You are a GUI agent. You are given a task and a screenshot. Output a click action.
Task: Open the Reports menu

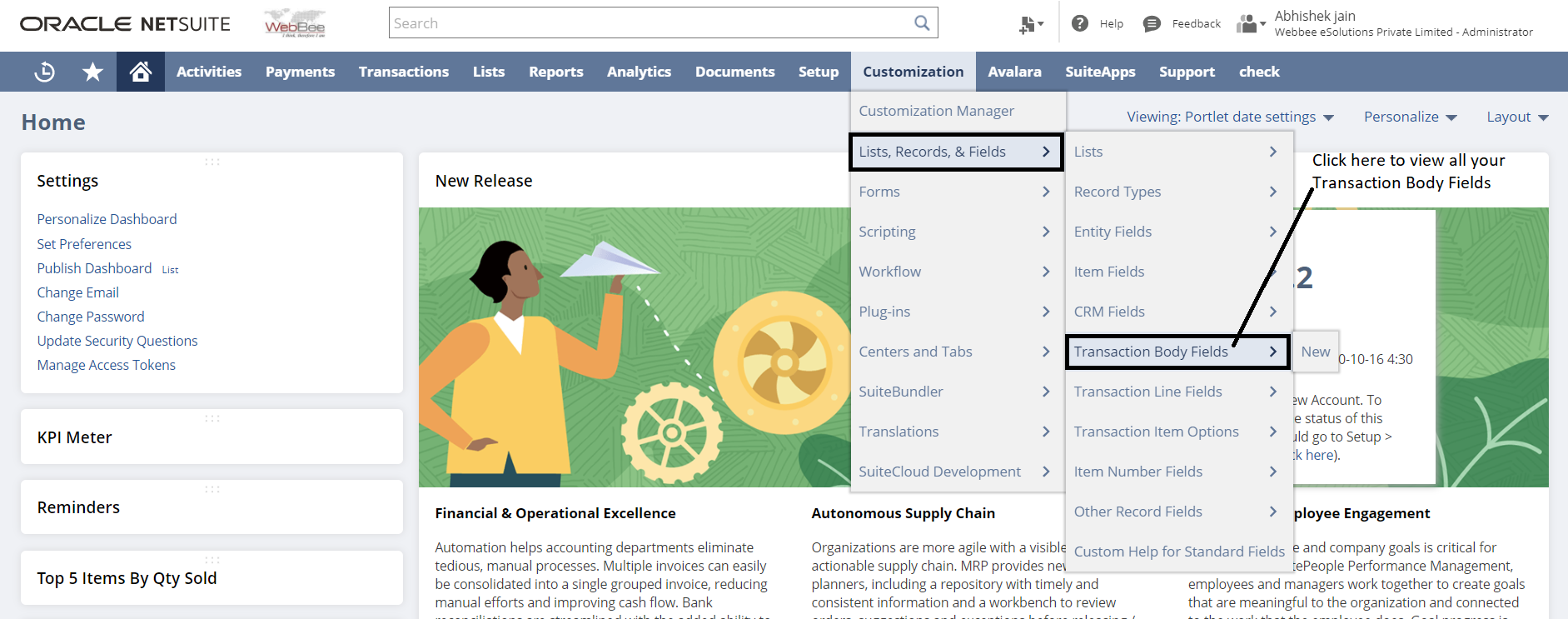[555, 72]
